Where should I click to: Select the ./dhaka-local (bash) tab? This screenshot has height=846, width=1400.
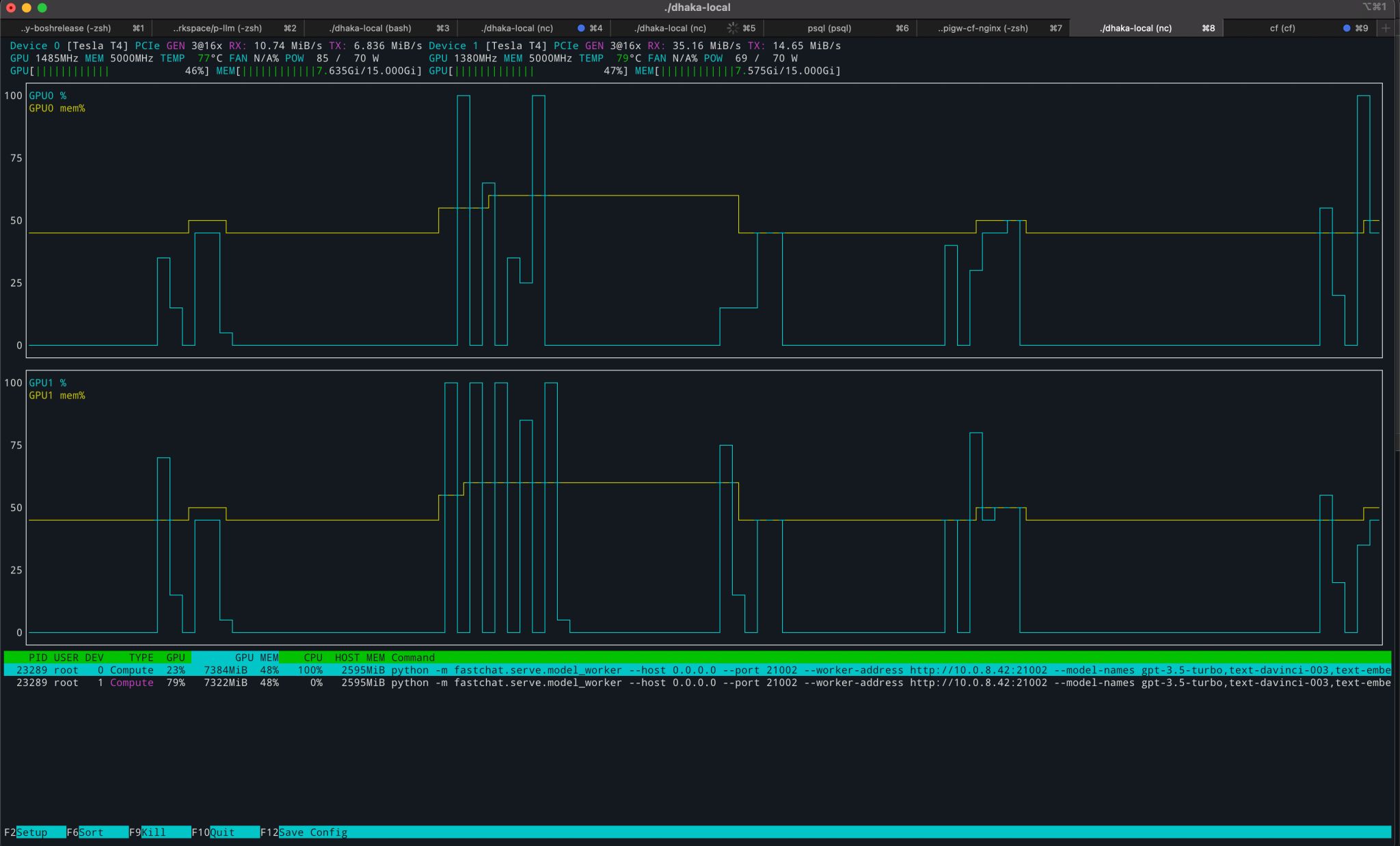[x=381, y=28]
